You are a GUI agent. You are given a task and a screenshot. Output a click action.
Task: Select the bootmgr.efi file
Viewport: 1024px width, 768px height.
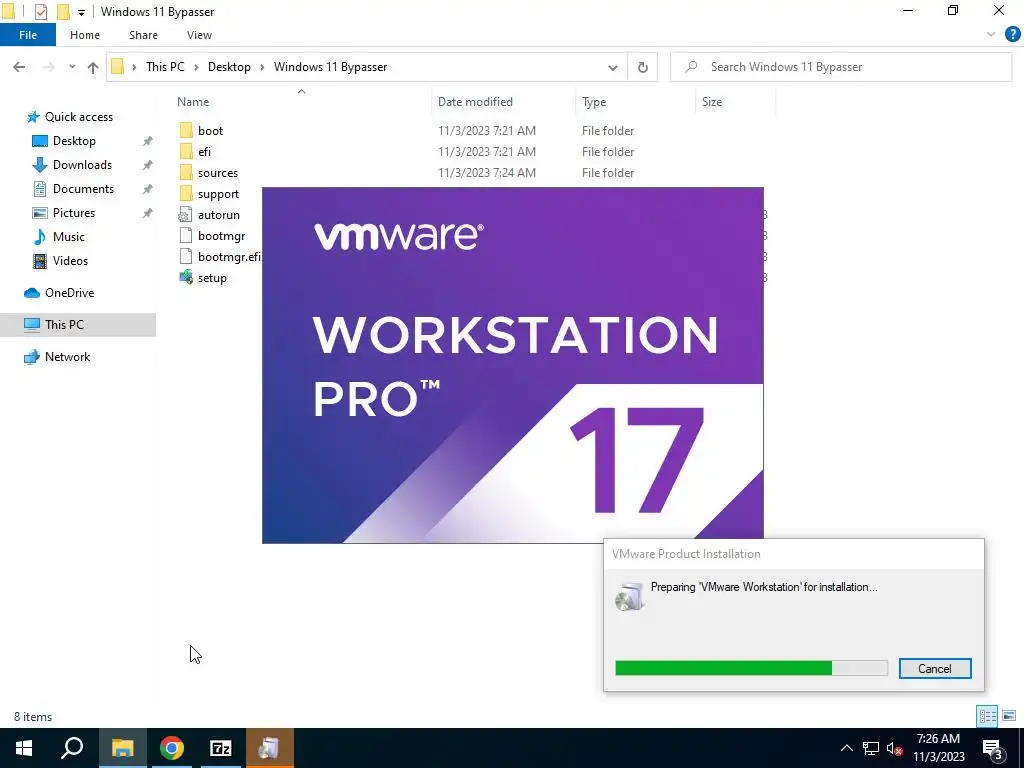(x=229, y=257)
